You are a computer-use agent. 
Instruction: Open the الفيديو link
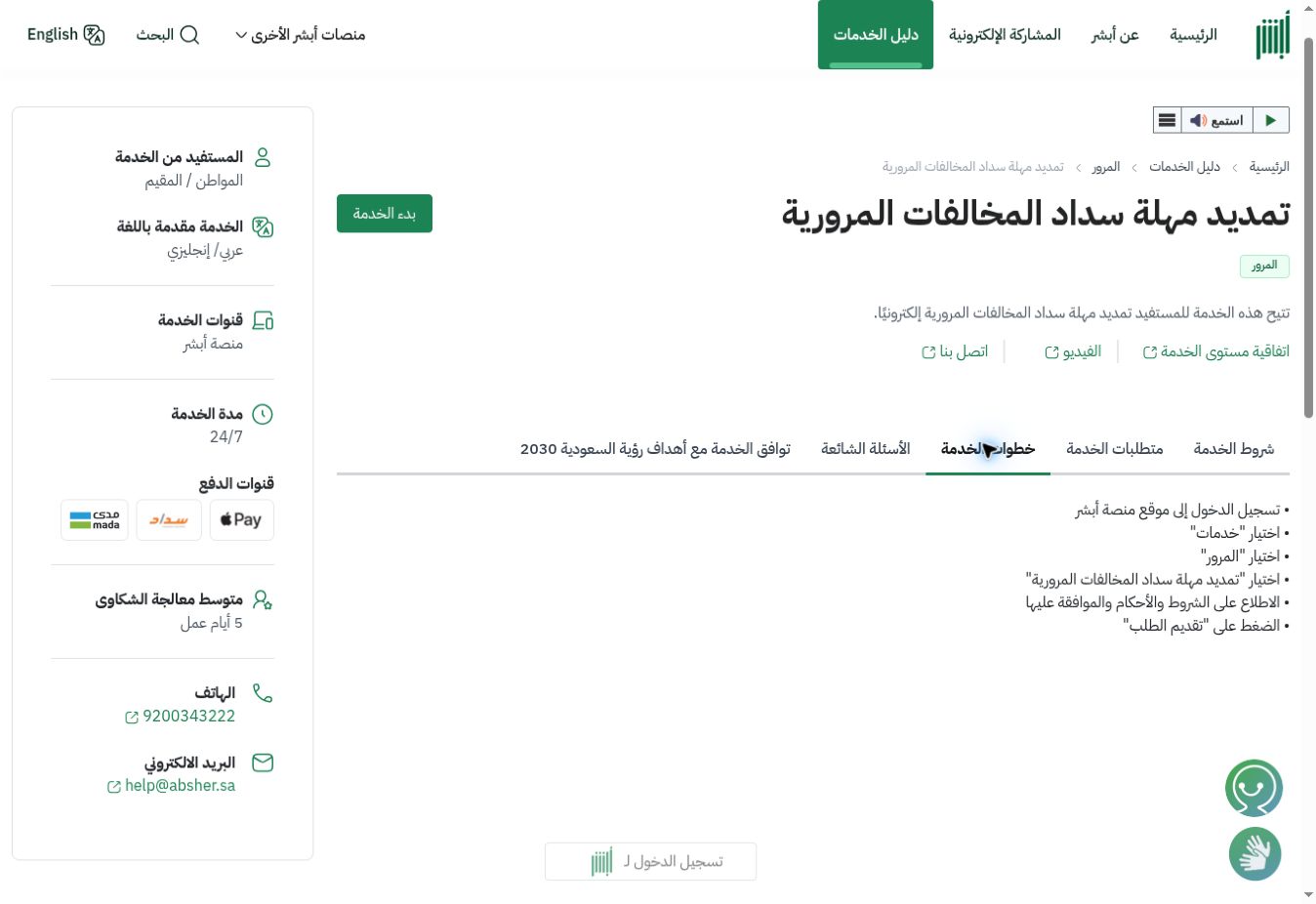pos(1073,351)
